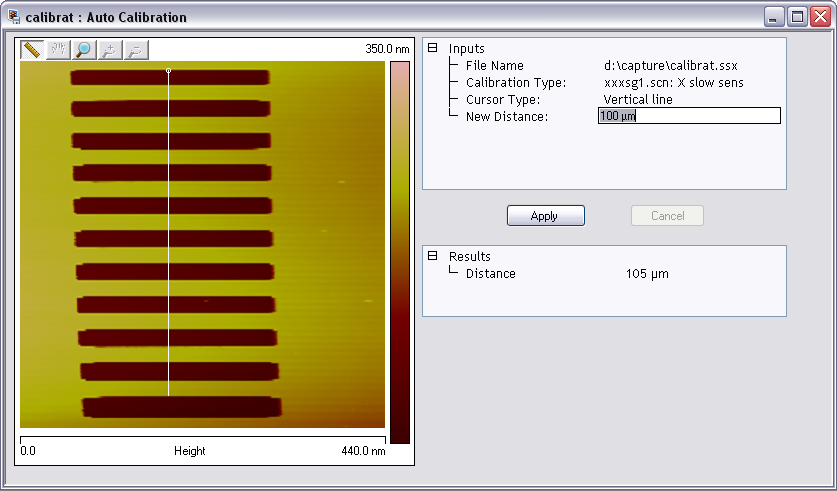Activate the magnifying glass zoom tool
Screen dimensions: 837x491
[84, 50]
